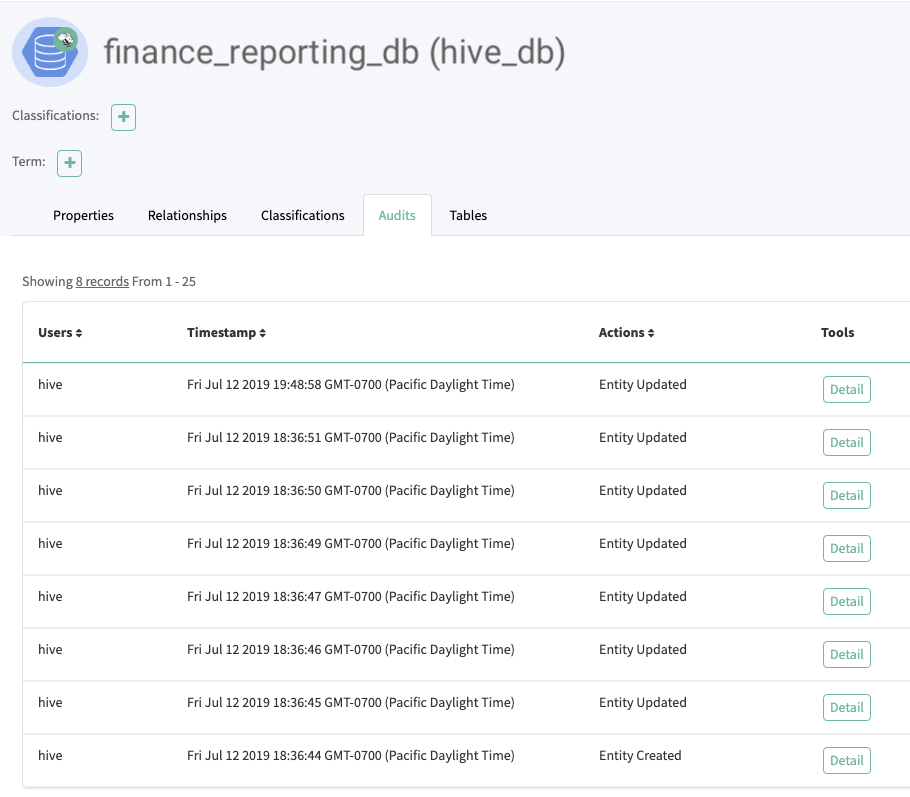Show Detail for the 18:36:50 update
Image resolution: width=910 pixels, height=797 pixels.
coord(846,495)
